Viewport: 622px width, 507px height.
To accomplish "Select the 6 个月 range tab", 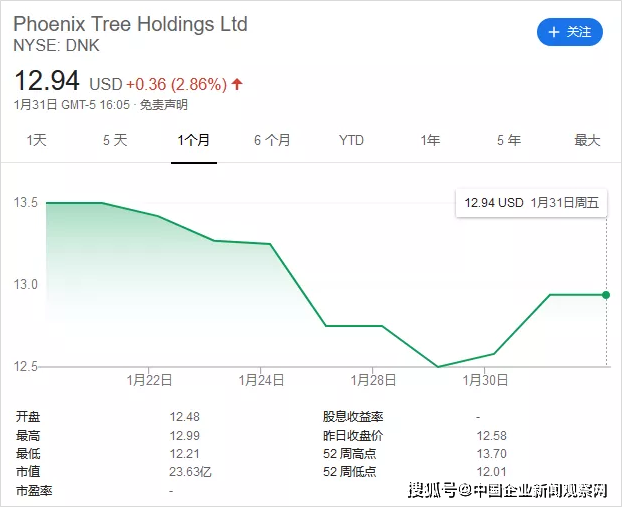I will pyautogui.click(x=272, y=140).
